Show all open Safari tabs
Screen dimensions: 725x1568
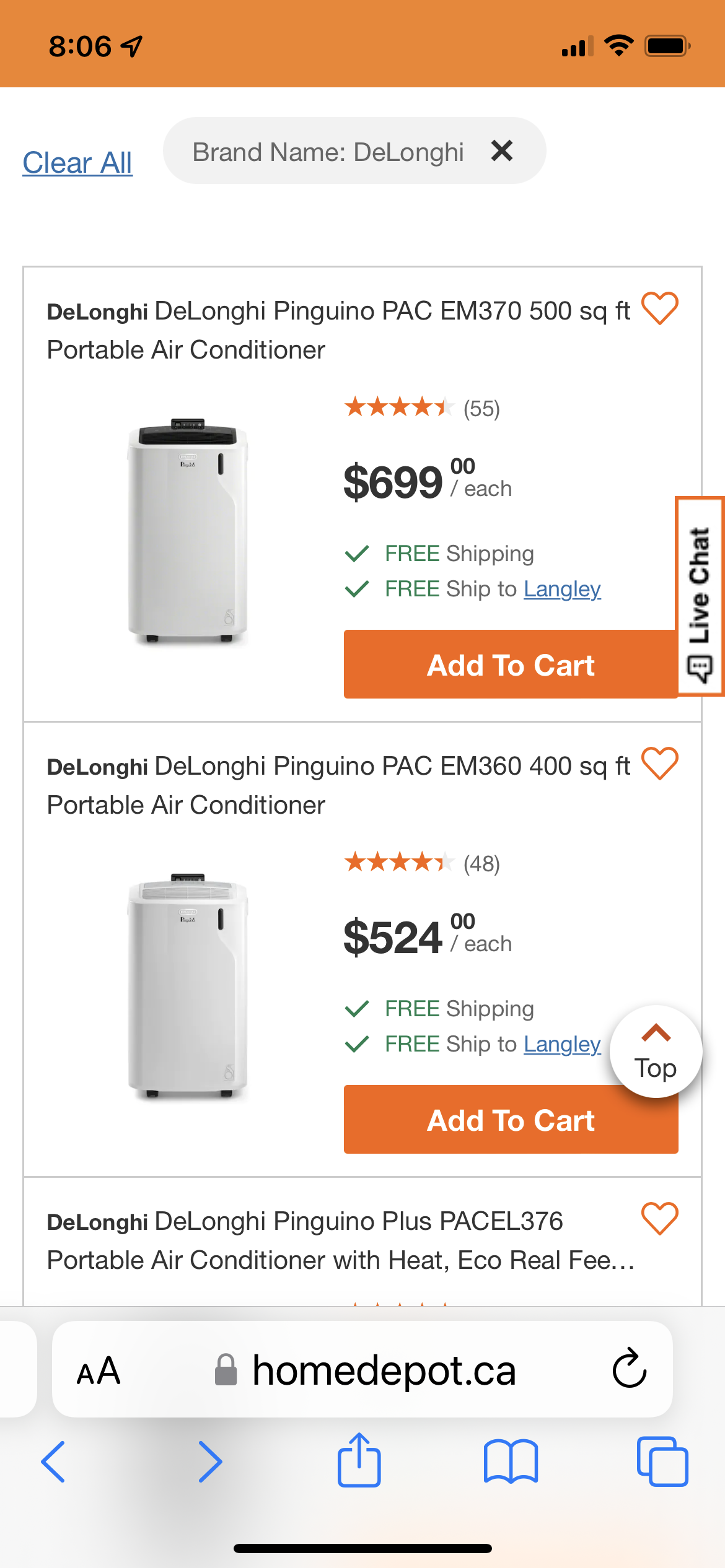662,1461
